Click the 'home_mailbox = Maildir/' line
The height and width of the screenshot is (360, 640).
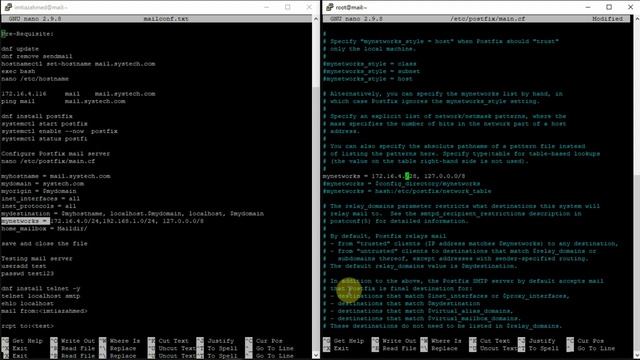tap(44, 229)
